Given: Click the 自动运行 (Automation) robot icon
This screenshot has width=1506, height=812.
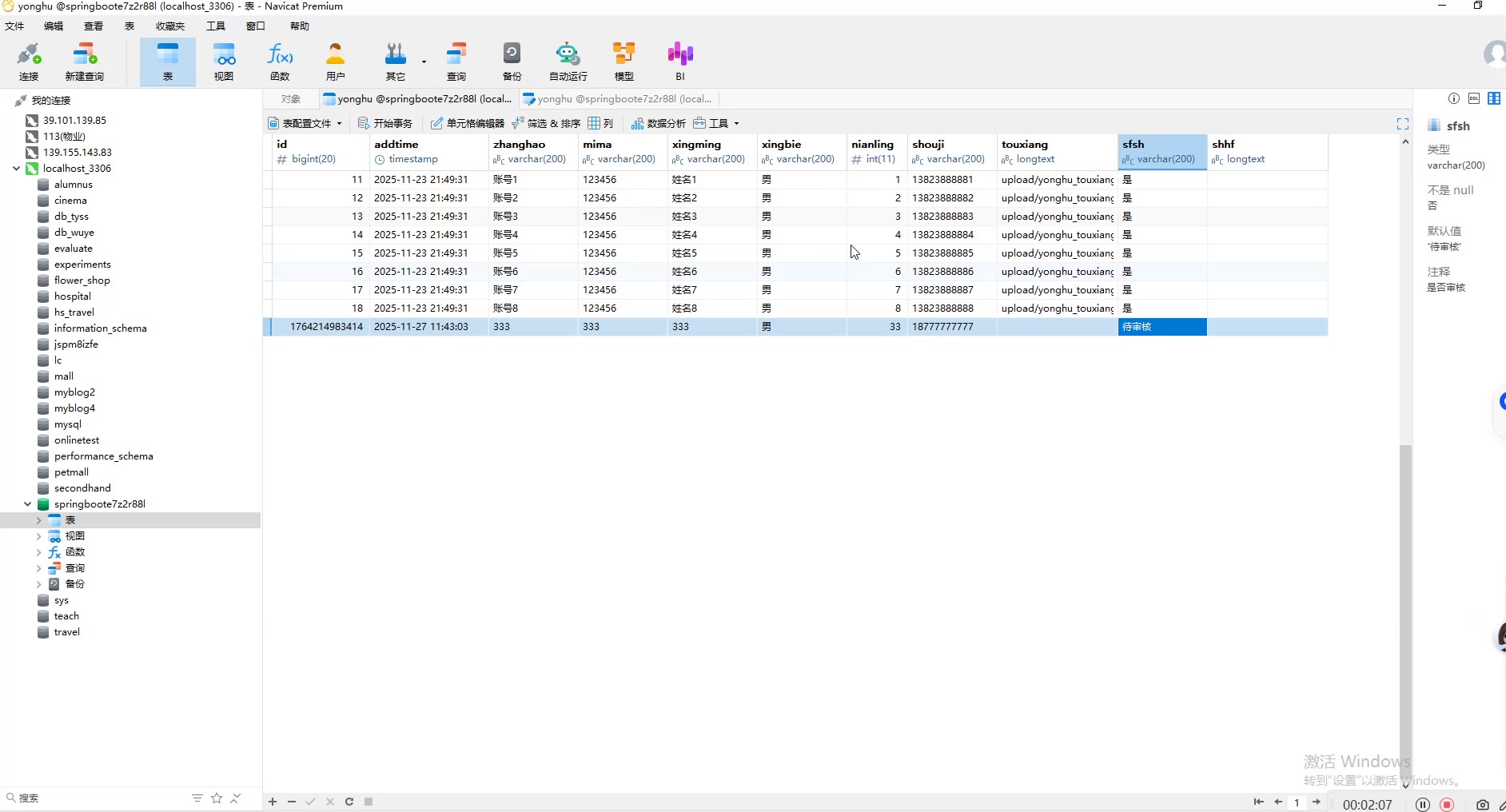Looking at the screenshot, I should pyautogui.click(x=568, y=62).
